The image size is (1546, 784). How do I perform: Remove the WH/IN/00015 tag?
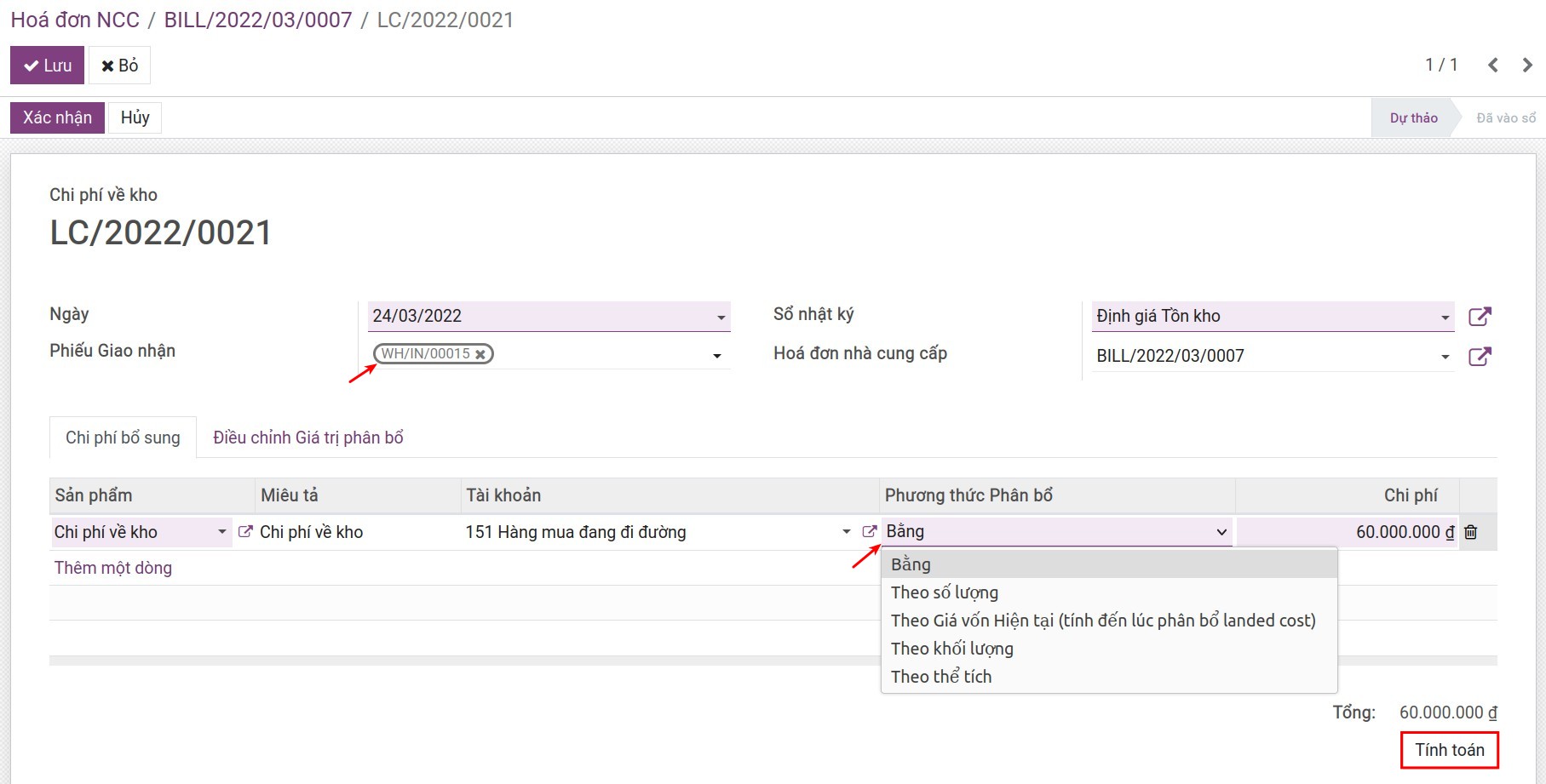pyautogui.click(x=480, y=354)
